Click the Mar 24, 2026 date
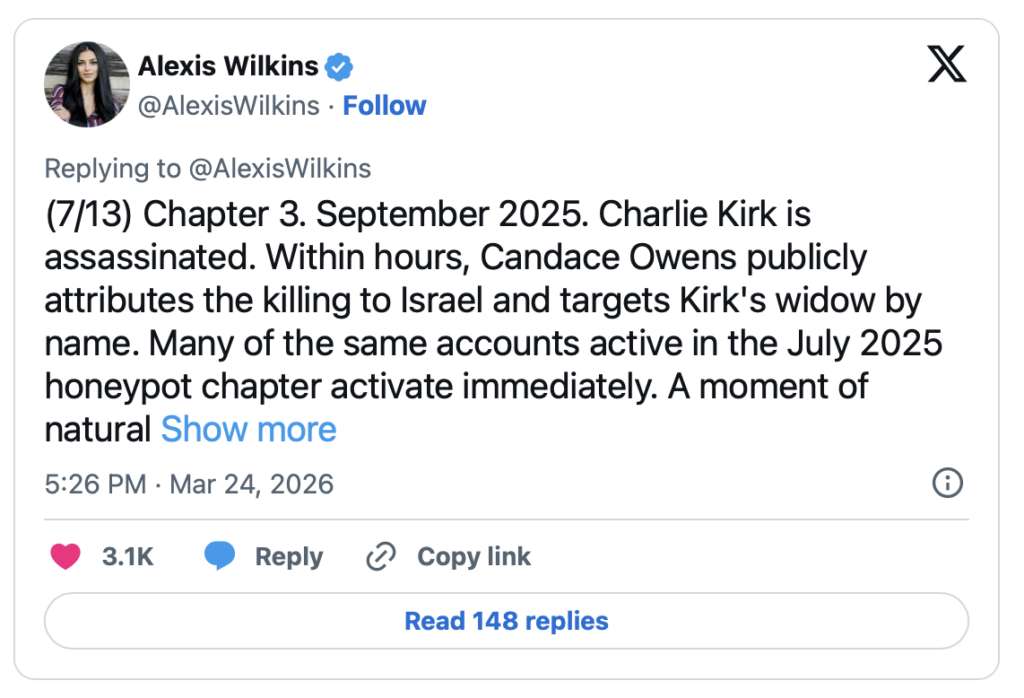 click(x=251, y=485)
